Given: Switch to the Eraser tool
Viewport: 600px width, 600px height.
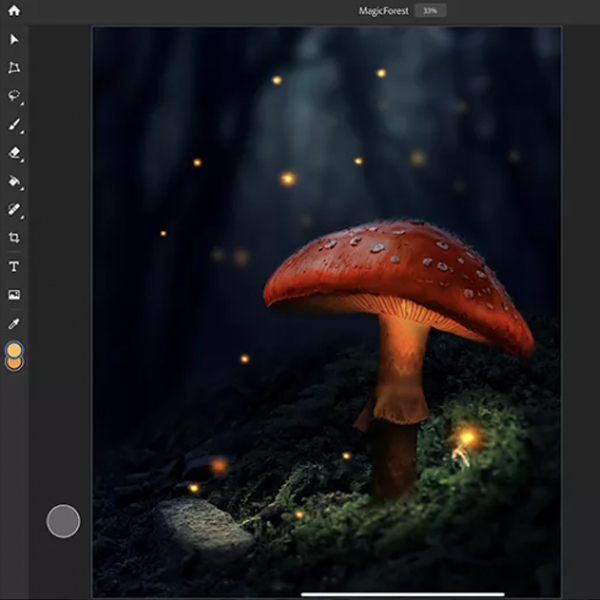Looking at the screenshot, I should [x=14, y=154].
